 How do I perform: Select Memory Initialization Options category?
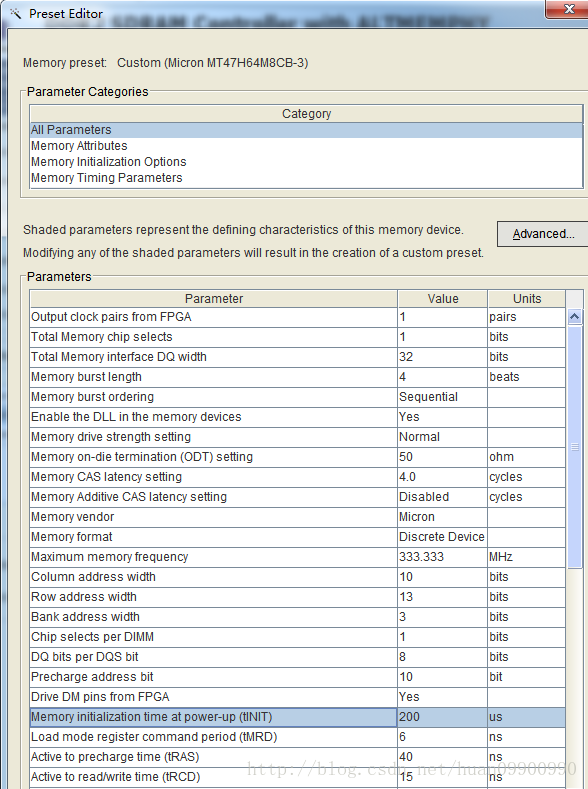306,162
